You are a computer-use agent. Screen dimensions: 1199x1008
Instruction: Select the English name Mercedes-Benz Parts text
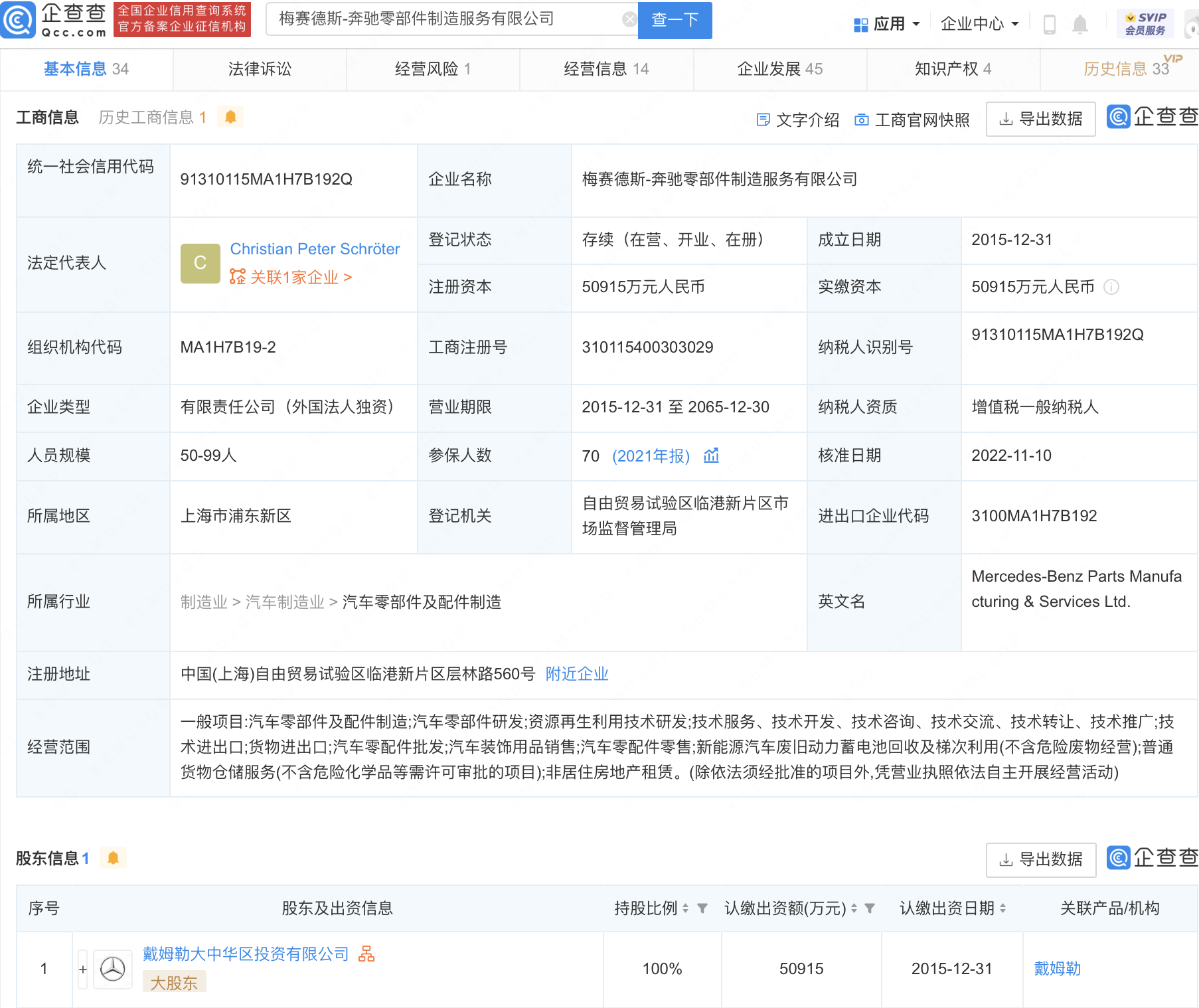tap(1076, 589)
